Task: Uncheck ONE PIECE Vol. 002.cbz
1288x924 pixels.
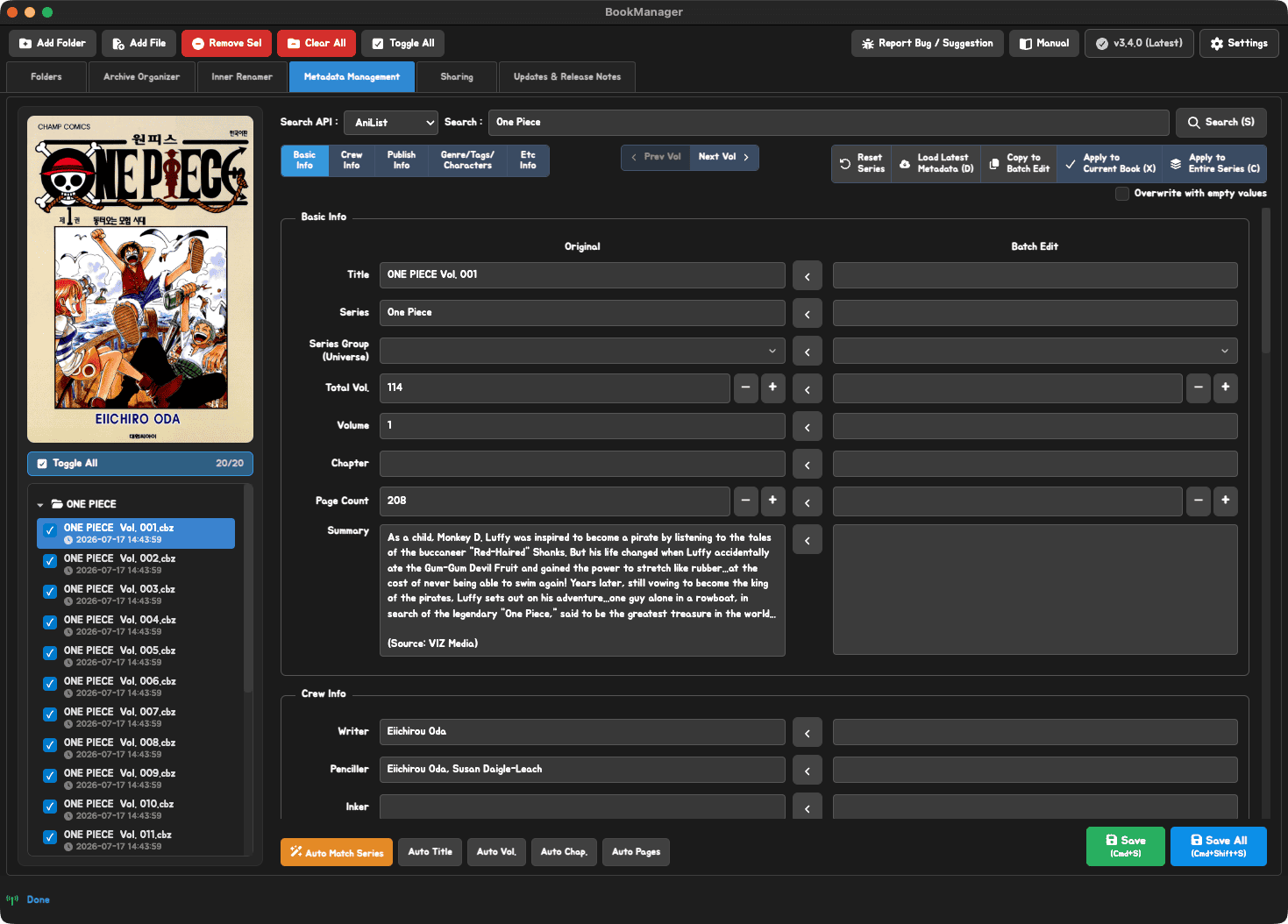Action: point(50,561)
